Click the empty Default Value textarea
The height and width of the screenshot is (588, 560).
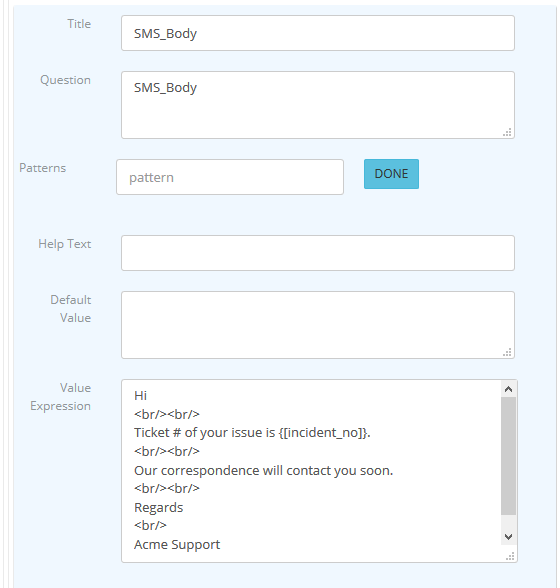(x=318, y=325)
